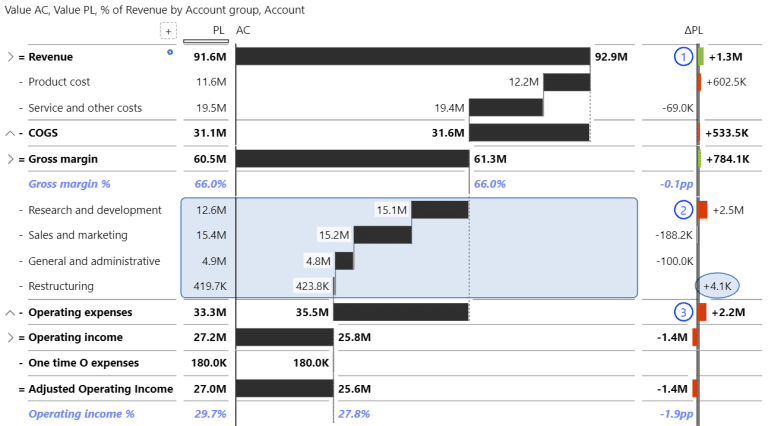Screen dimensions: 768x426
Task: Click the small blue dot next to Revenue
Action: [170, 51]
